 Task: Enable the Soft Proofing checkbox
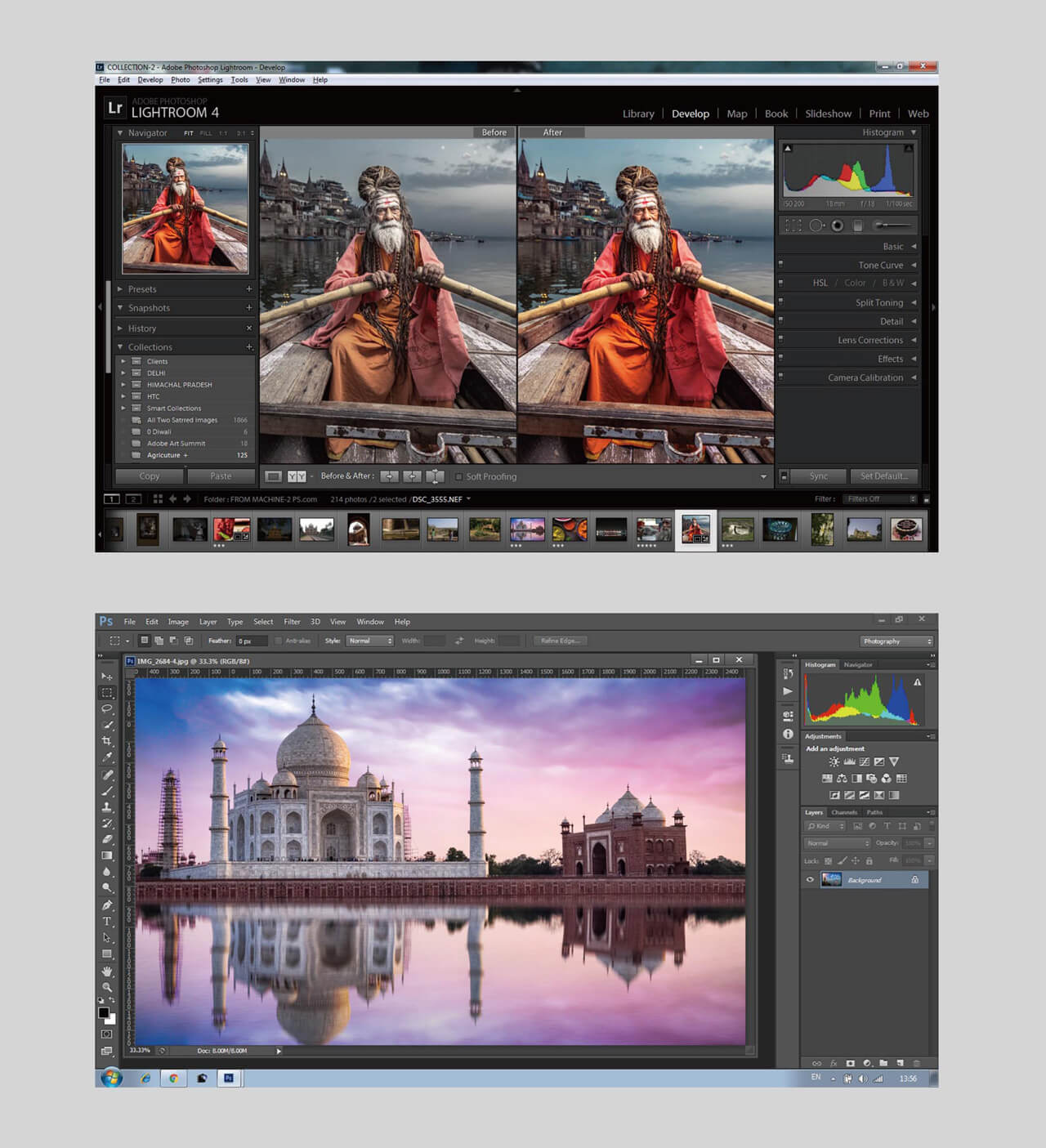point(458,477)
